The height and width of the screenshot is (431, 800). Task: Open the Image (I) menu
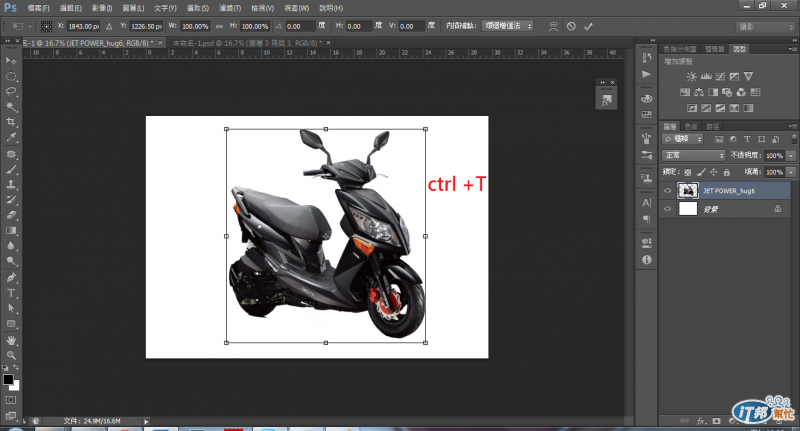(x=102, y=8)
